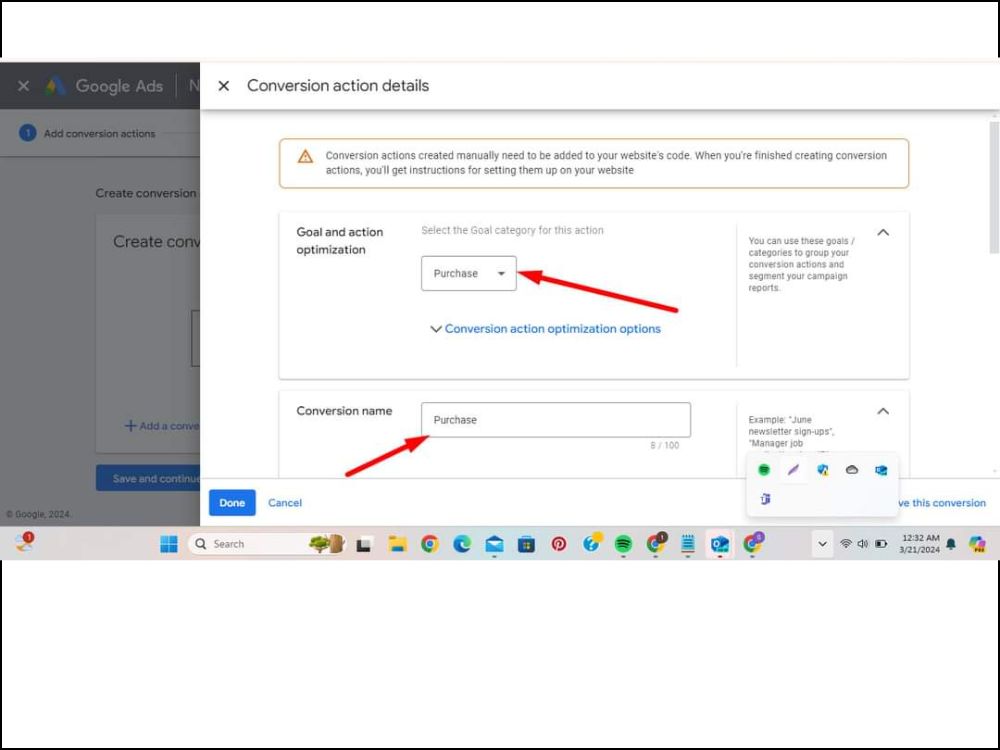The image size is (1000, 750).
Task: Click the Save and continue button behind
Action: [x=148, y=478]
